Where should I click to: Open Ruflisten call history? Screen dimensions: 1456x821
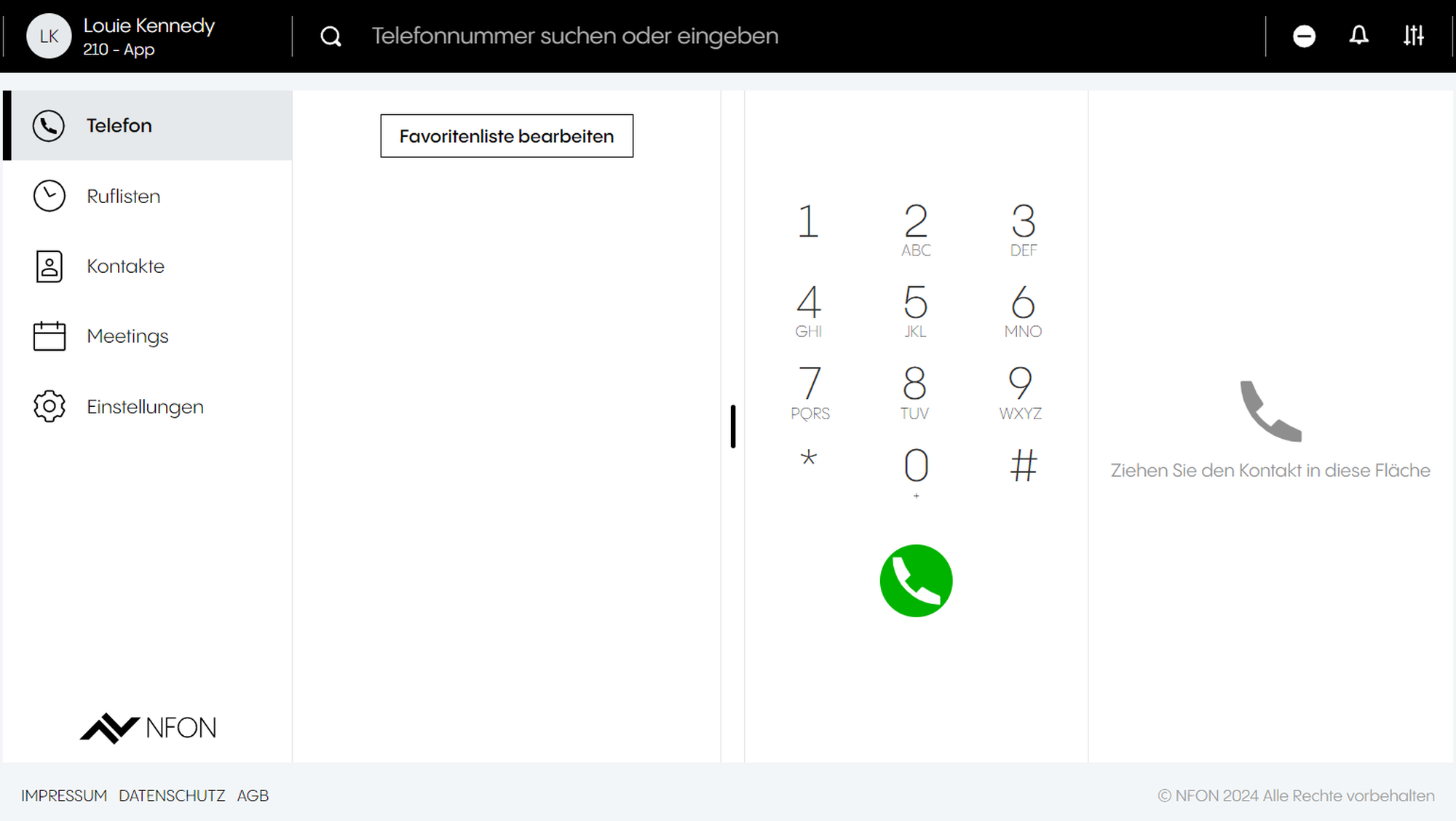pyautogui.click(x=148, y=196)
